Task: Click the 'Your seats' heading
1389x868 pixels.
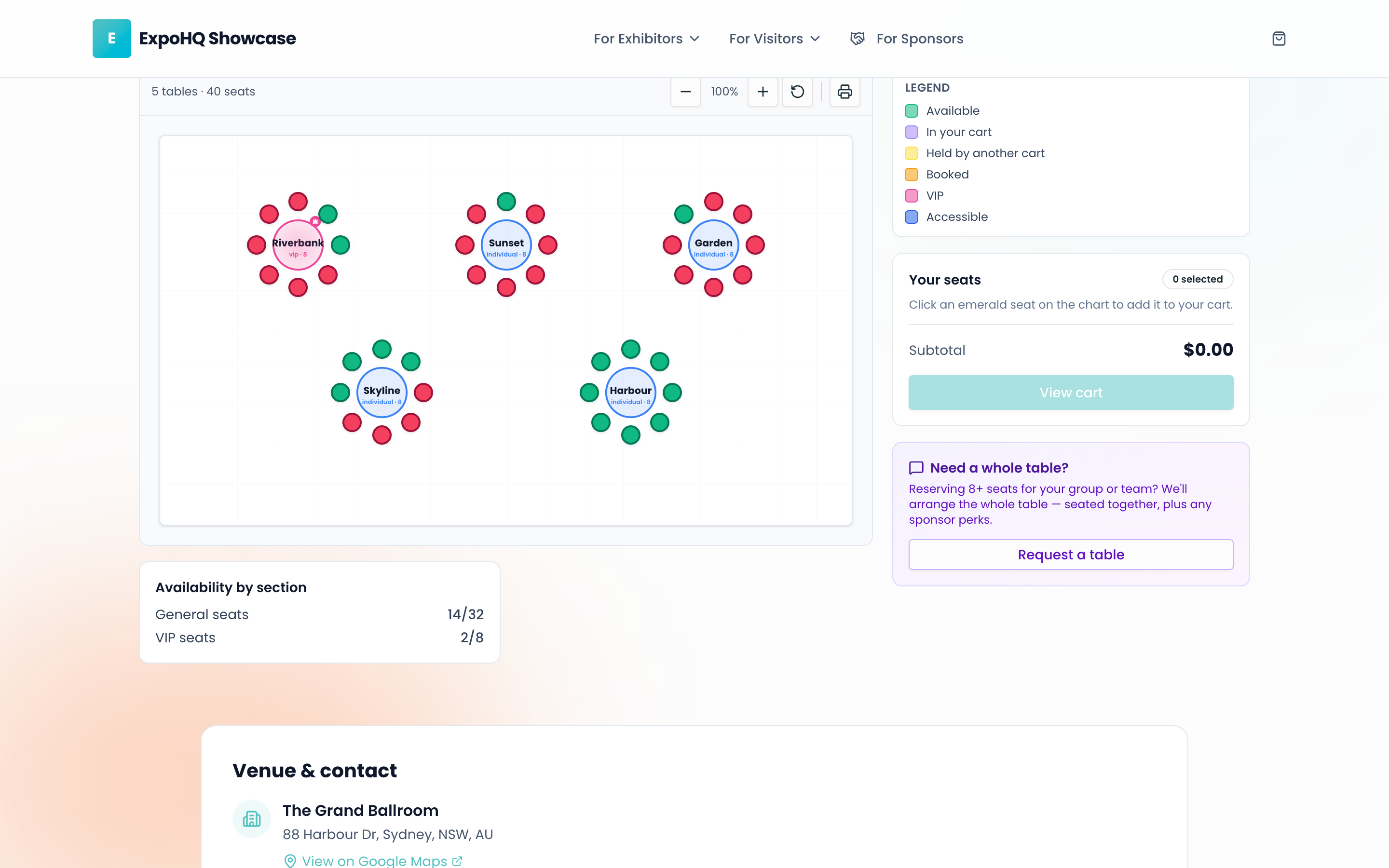Action: click(x=945, y=280)
